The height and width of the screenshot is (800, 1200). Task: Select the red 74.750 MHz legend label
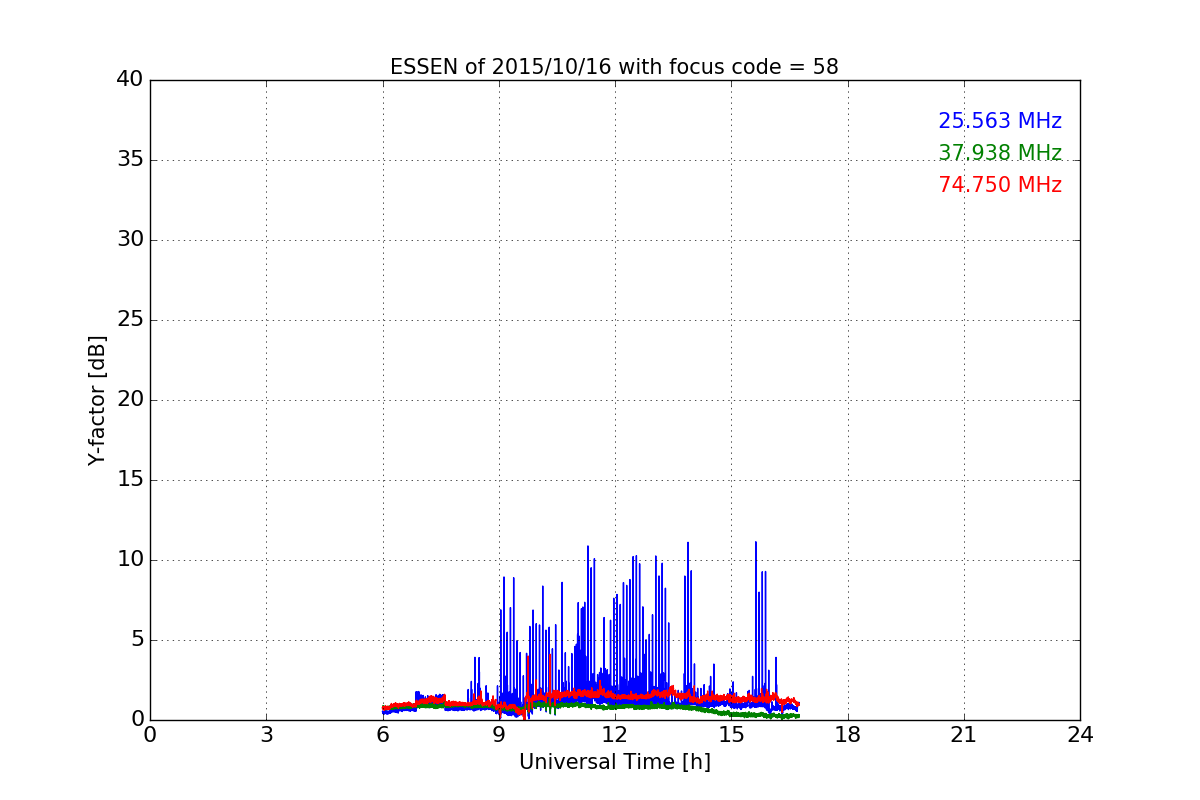pos(1000,185)
